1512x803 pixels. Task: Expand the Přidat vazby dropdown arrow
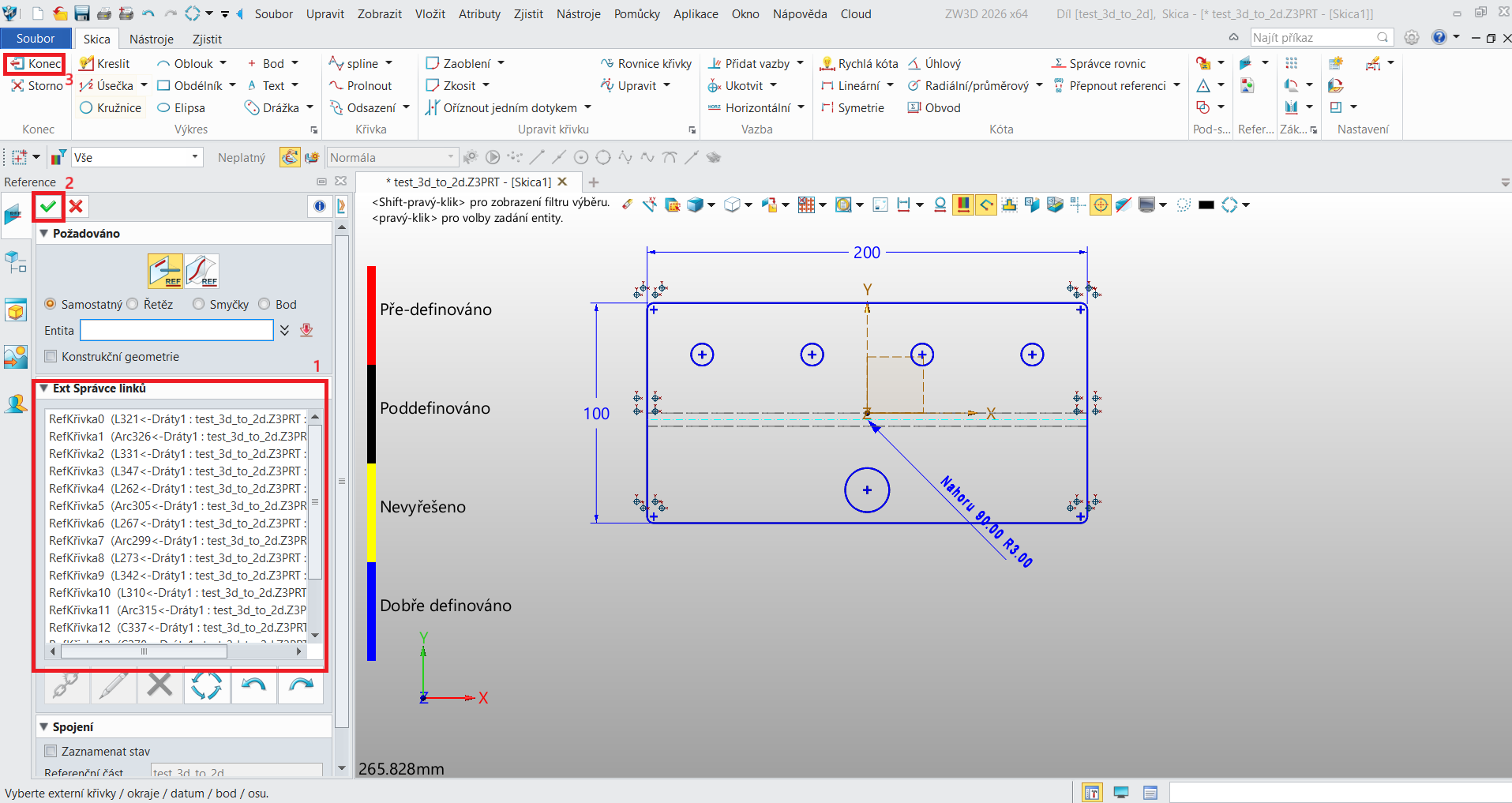pos(800,63)
